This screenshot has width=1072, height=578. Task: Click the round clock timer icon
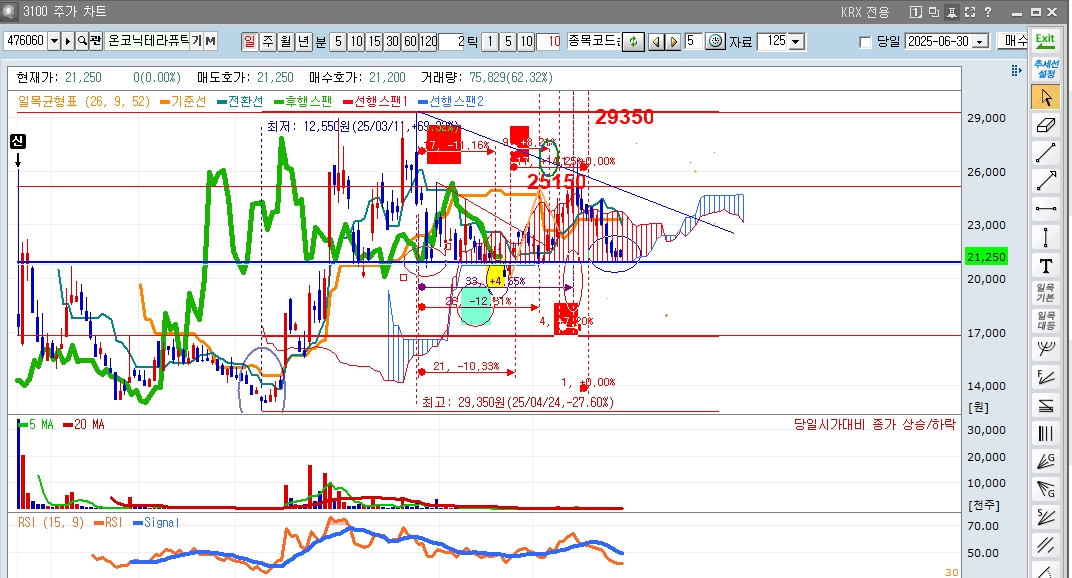(x=715, y=42)
